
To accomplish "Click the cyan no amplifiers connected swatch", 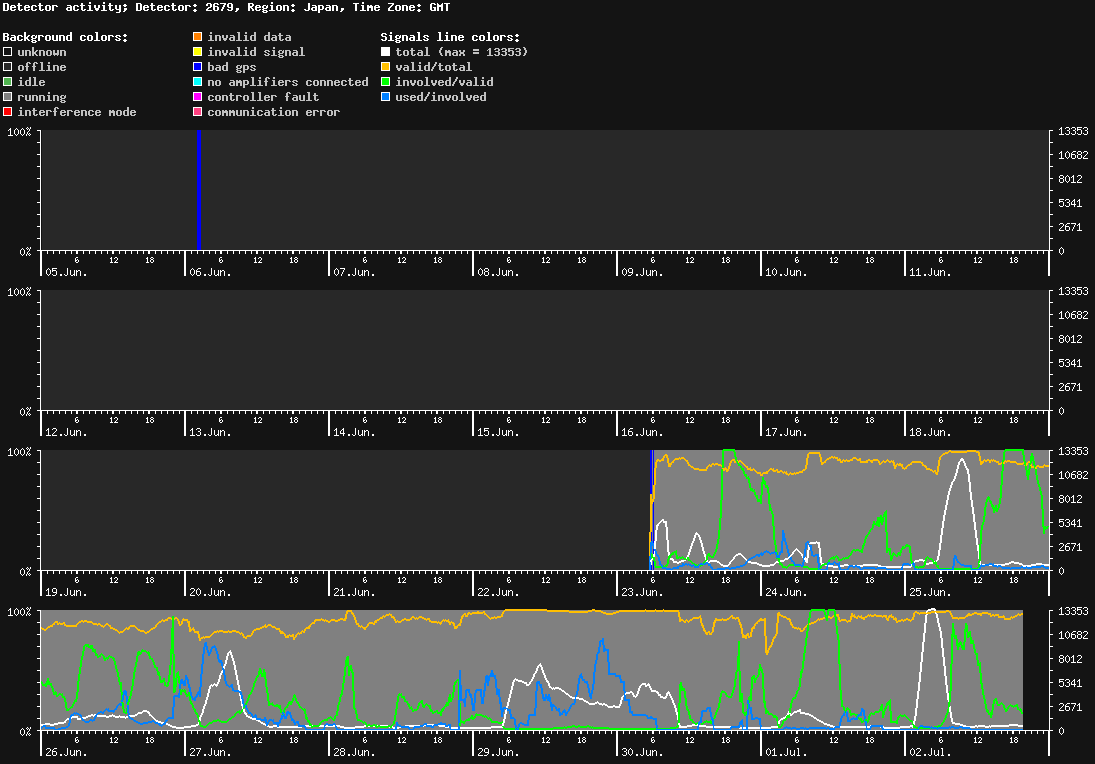I will click(x=198, y=82).
